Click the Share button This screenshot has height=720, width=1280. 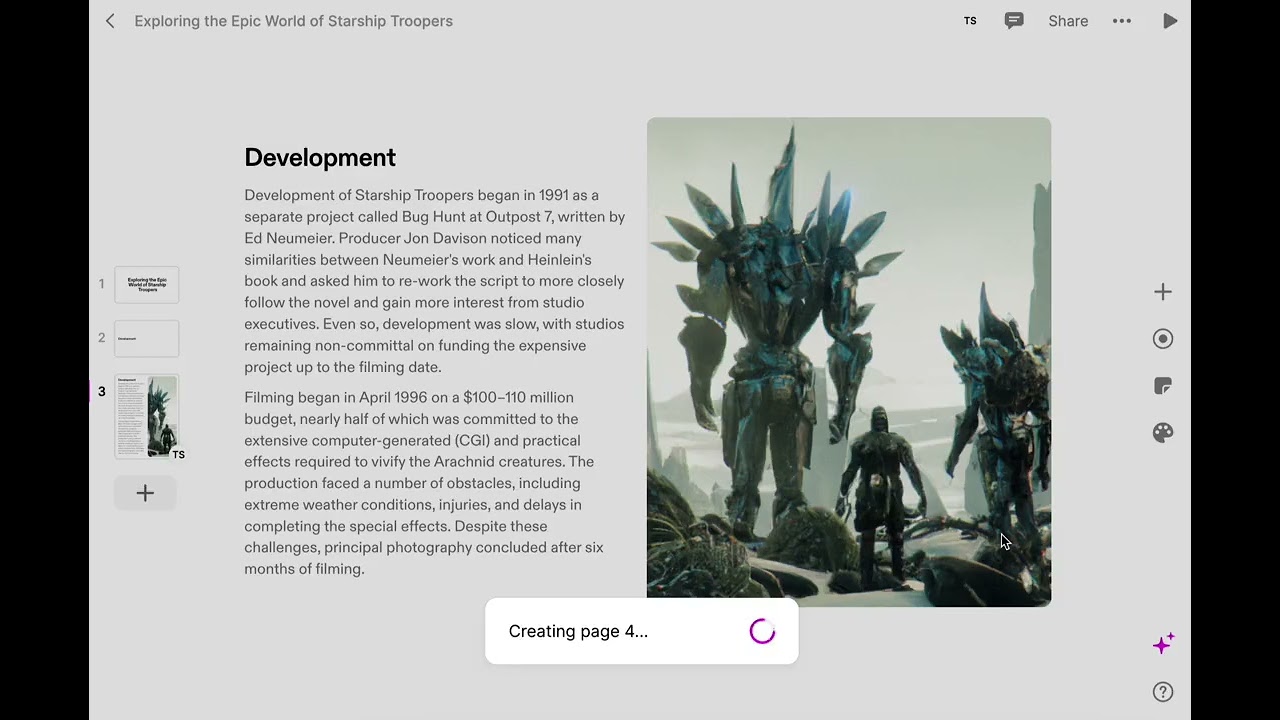[x=1068, y=21]
